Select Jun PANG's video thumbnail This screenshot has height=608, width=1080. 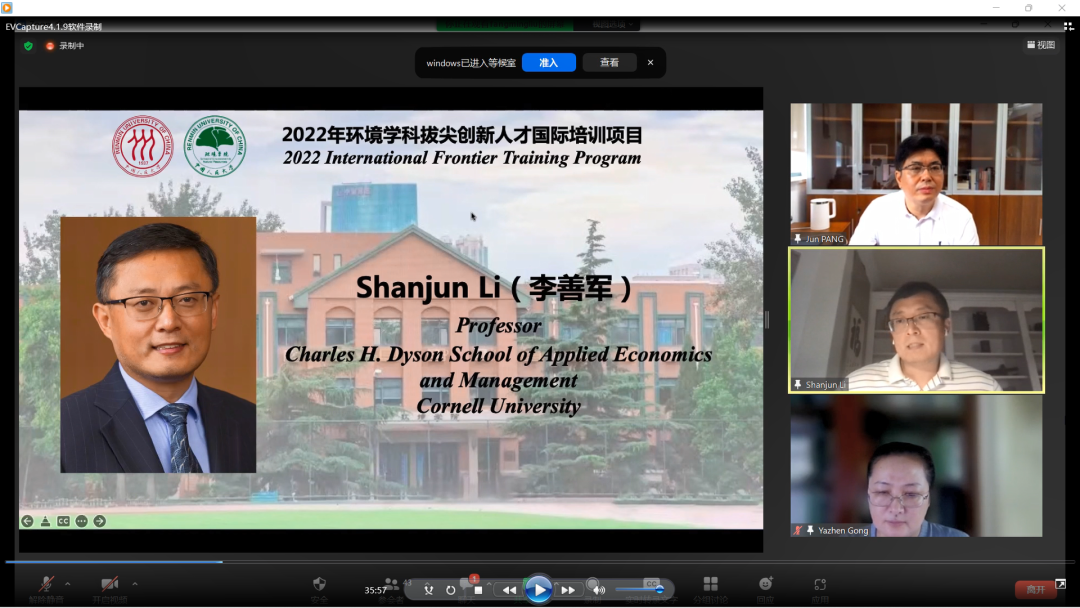click(x=916, y=174)
